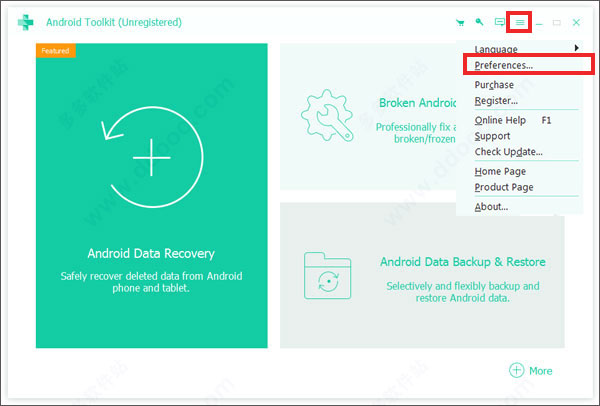Choose Support in the menu
Viewport: 600px width, 406px height.
[x=492, y=136]
